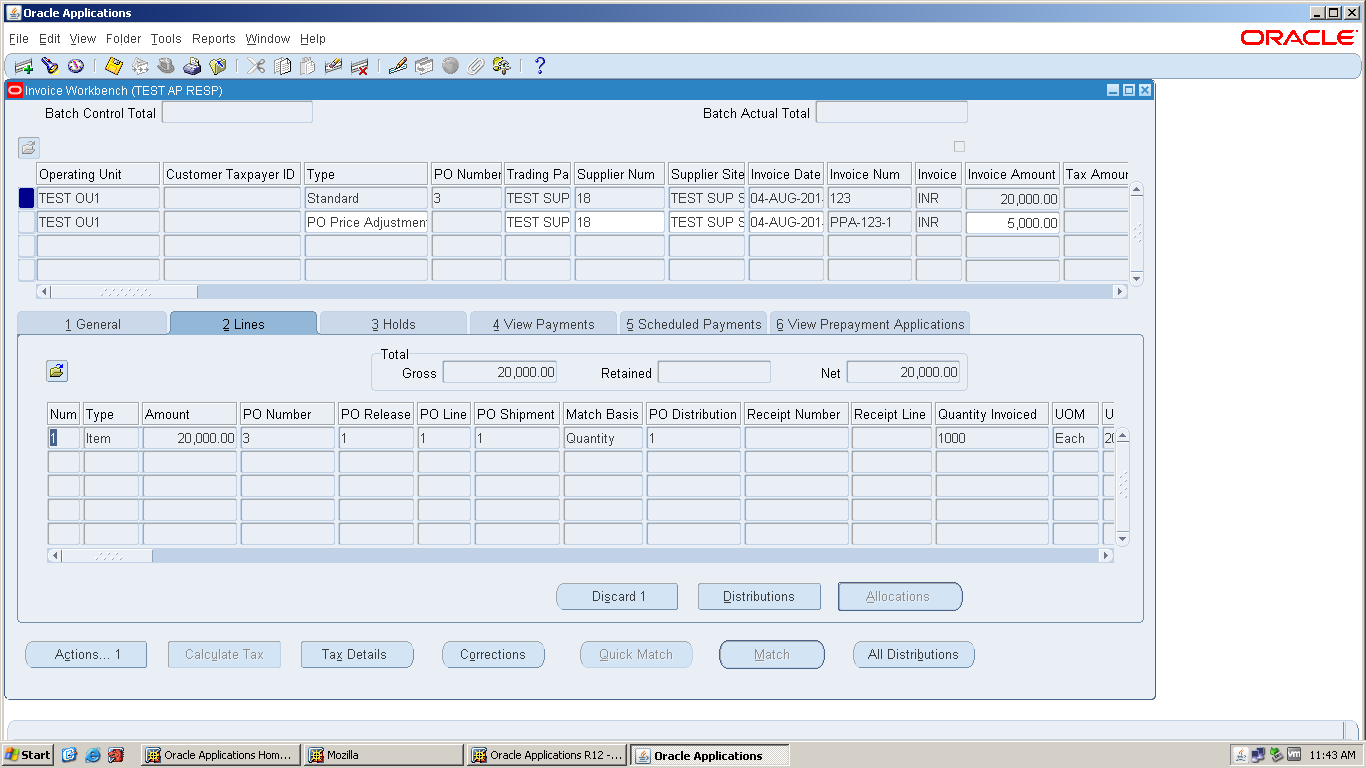Image resolution: width=1366 pixels, height=768 pixels.
Task: Click Match Basis cell 'Quantity'
Action: click(602, 438)
